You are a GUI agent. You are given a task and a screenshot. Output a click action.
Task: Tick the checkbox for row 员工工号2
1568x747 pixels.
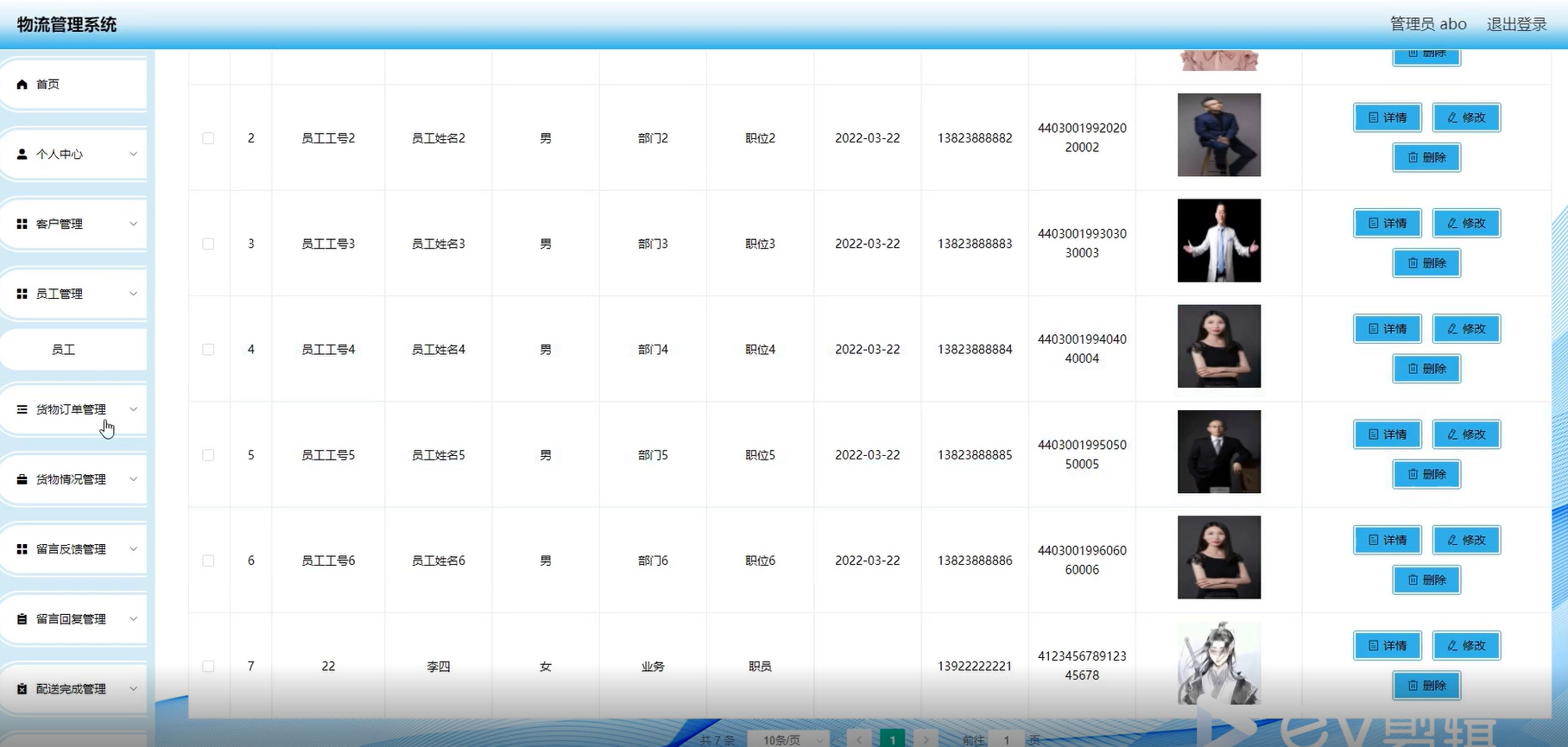[x=208, y=138]
